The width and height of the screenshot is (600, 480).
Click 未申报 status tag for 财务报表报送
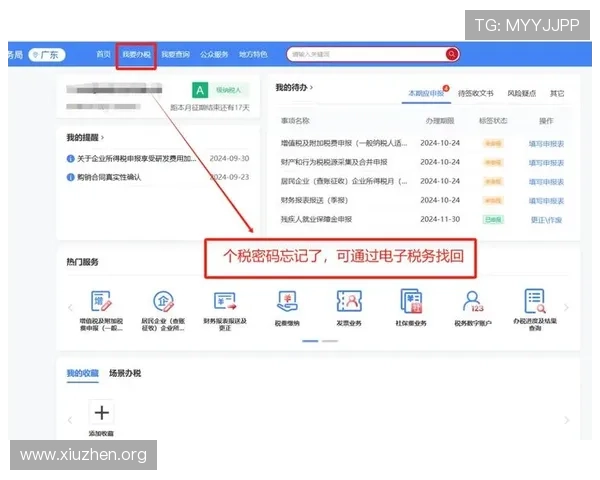click(x=493, y=201)
